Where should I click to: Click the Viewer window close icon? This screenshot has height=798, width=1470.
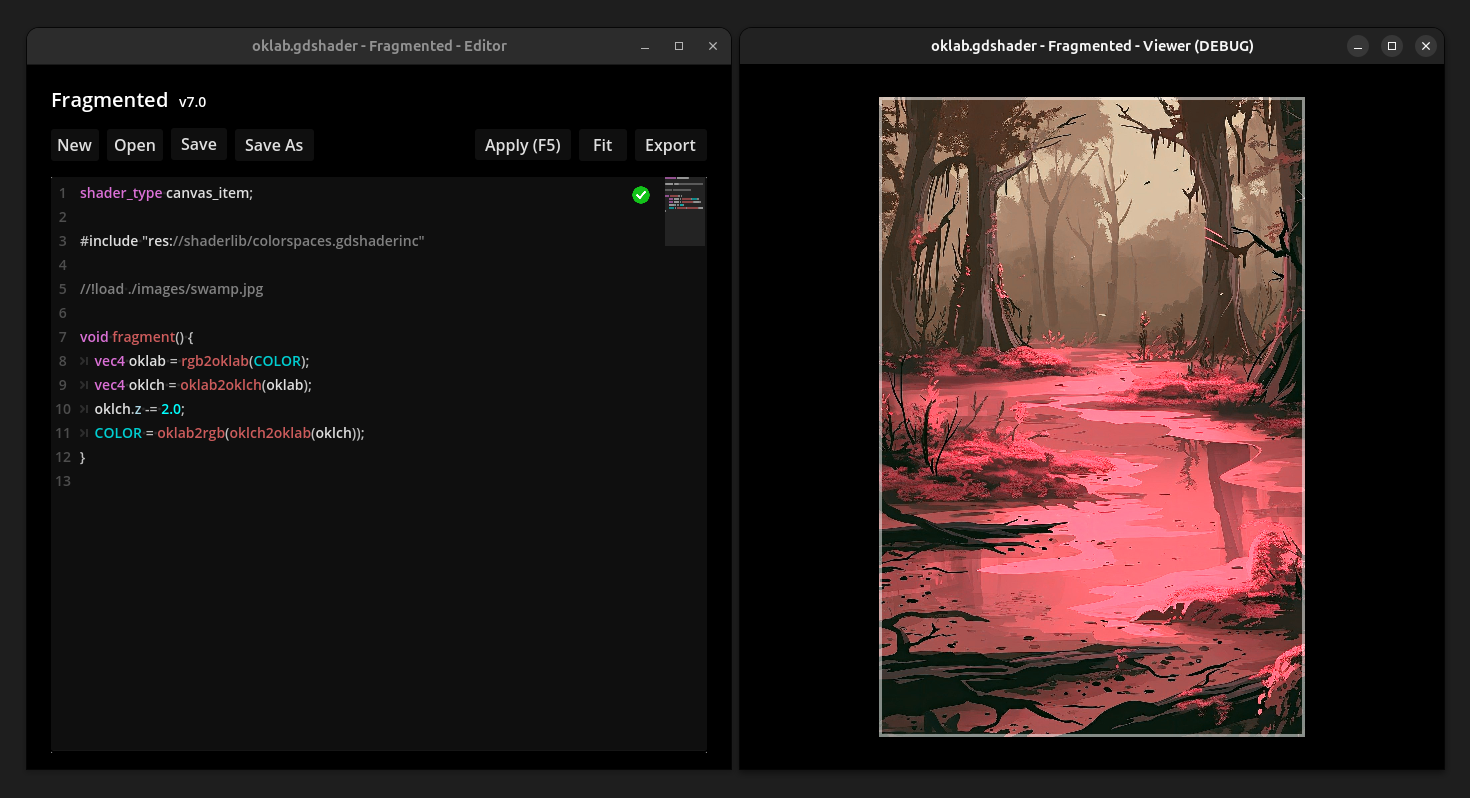[x=1426, y=46]
